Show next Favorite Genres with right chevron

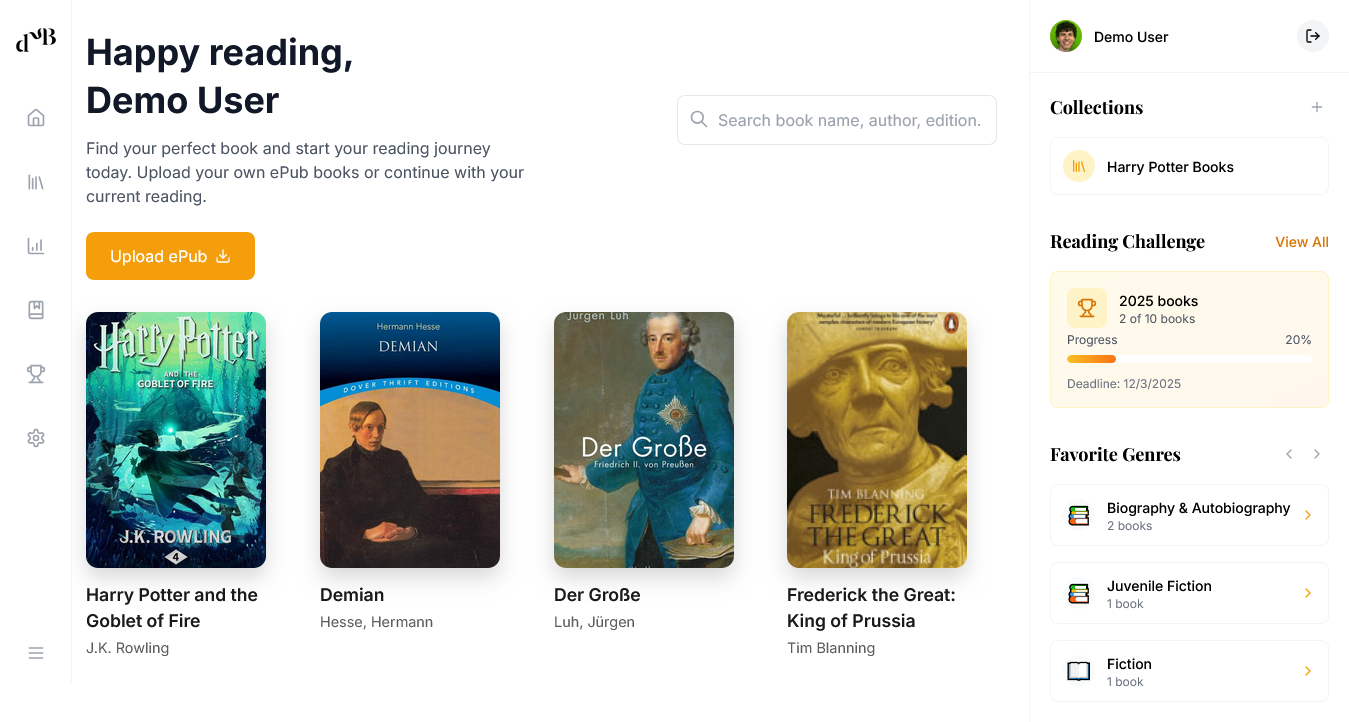pyautogui.click(x=1317, y=454)
